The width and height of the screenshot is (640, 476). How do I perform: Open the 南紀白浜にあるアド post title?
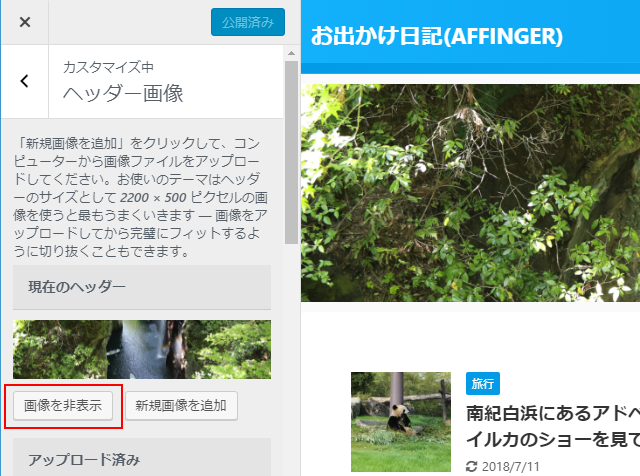(553, 426)
